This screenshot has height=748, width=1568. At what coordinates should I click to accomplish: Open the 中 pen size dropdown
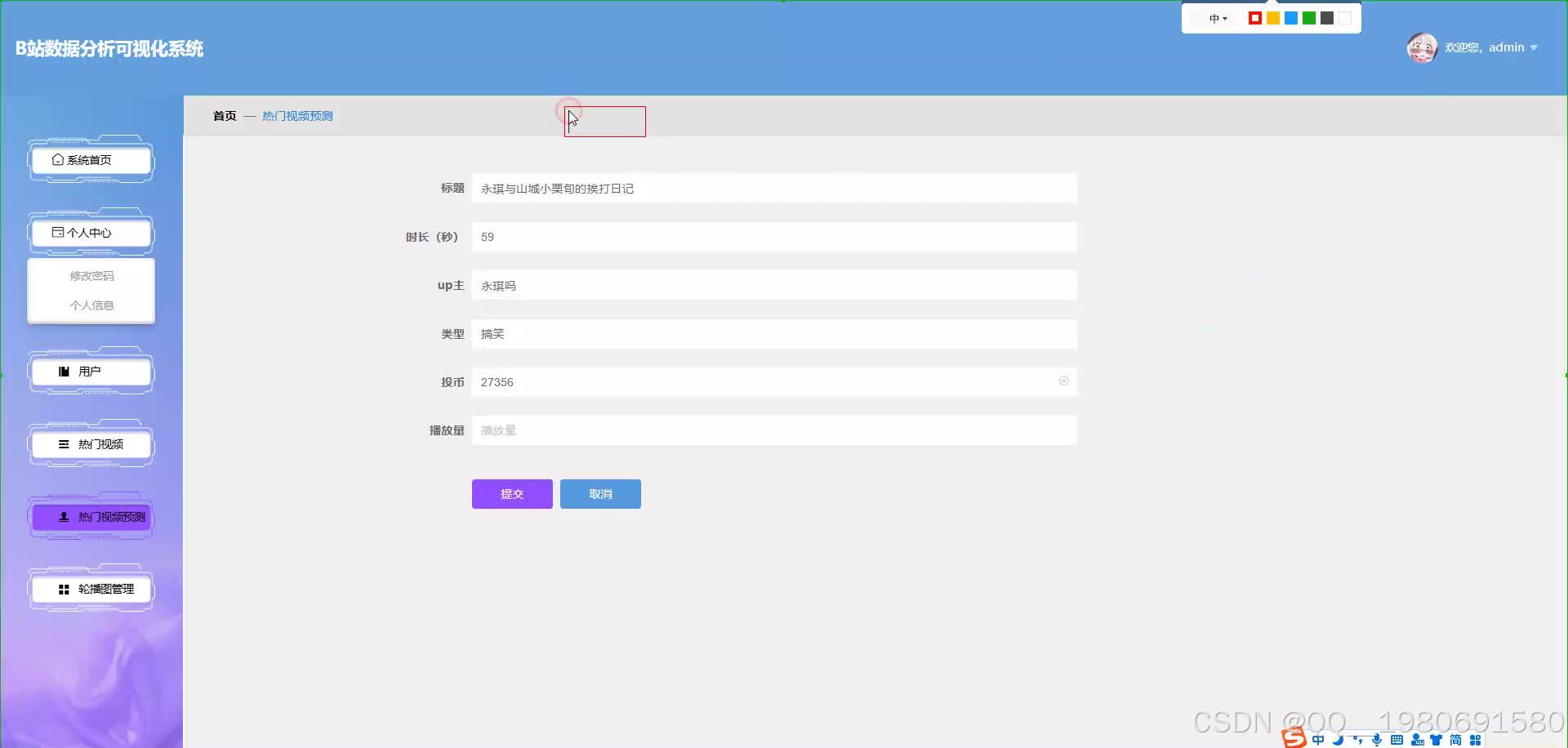[x=1216, y=18]
